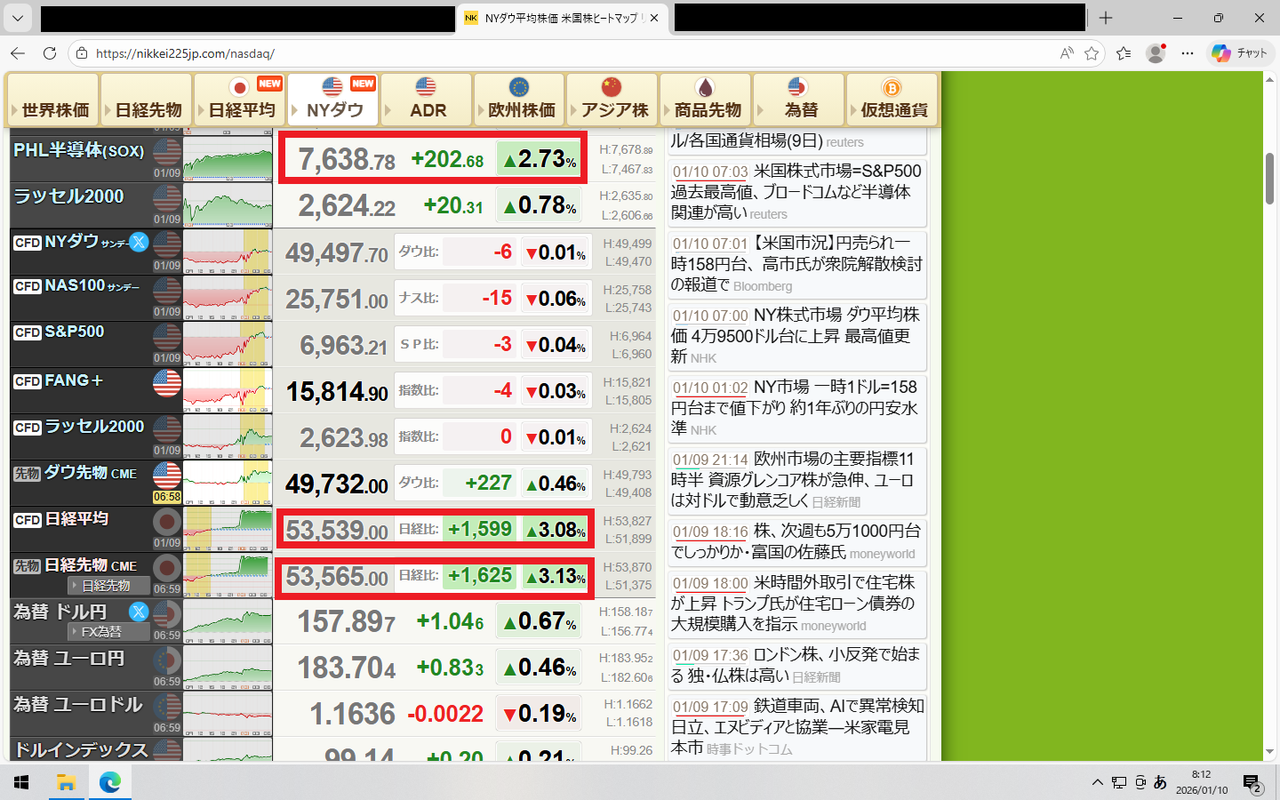The width and height of the screenshot is (1280, 800).
Task: Click the X icon beside CFD NYダウ
Action: tap(139, 241)
